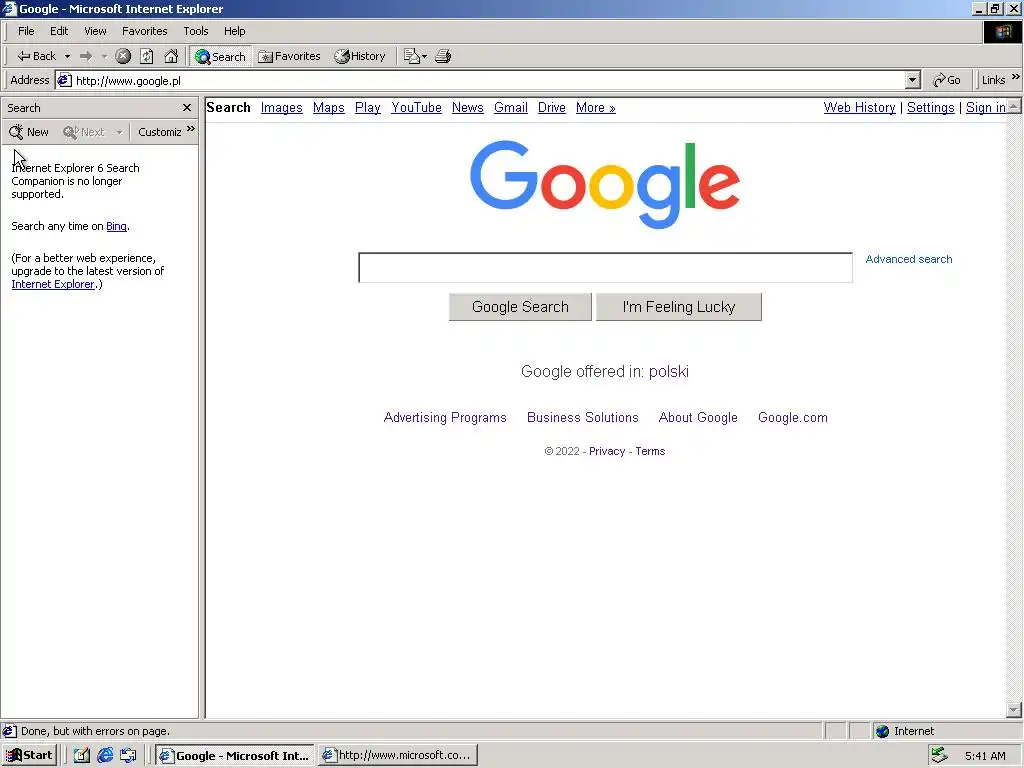Image resolution: width=1024 pixels, height=768 pixels.
Task: Open the Back button history dropdown arrow
Action: [67, 57]
